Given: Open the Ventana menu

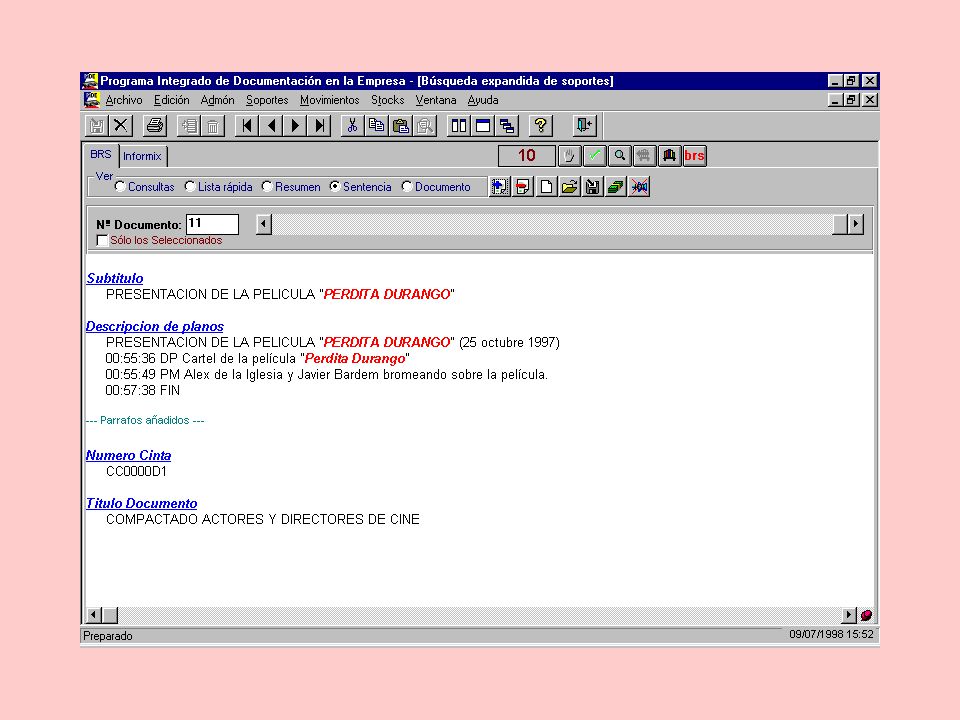Looking at the screenshot, I should pos(436,100).
